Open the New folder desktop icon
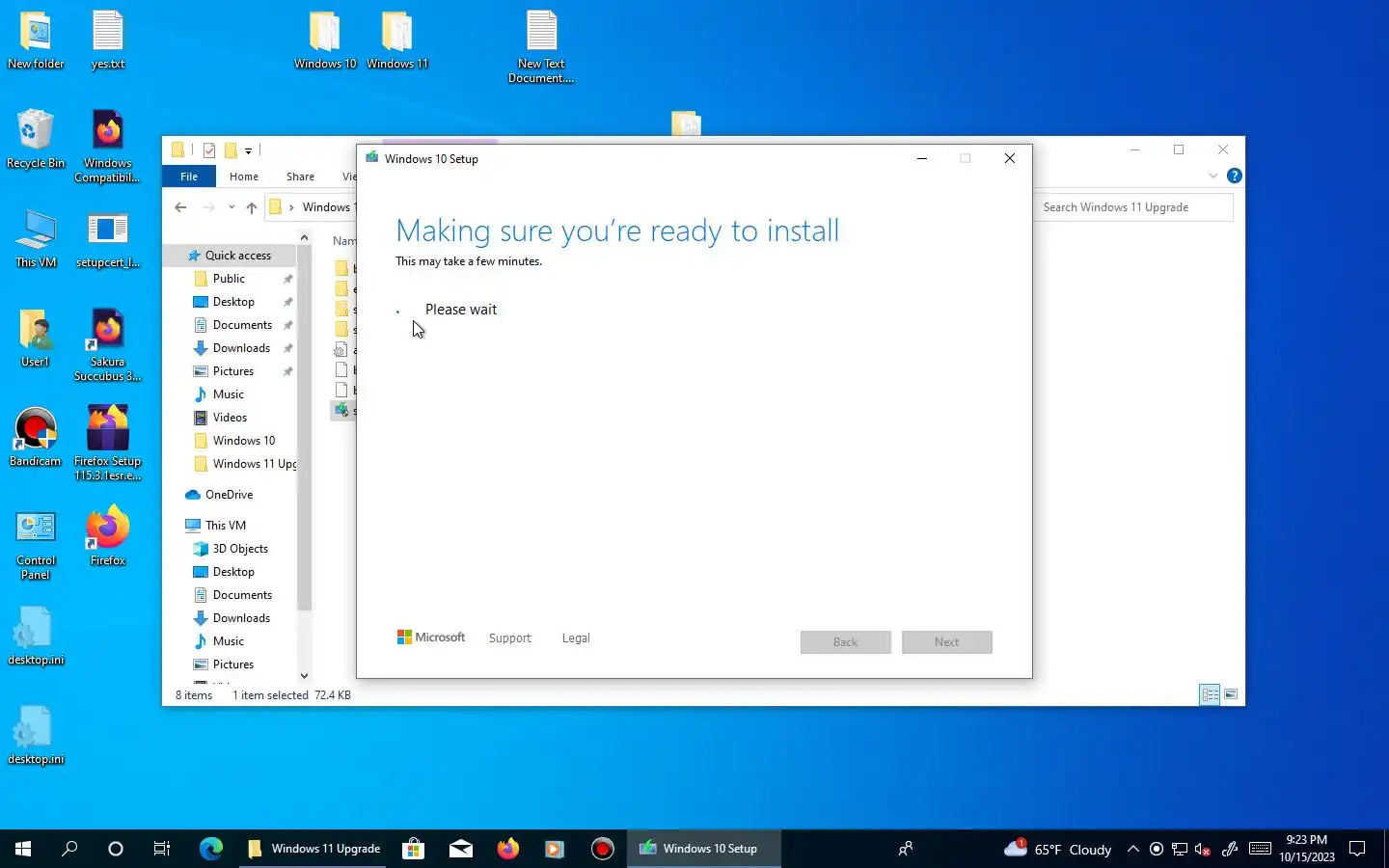 coord(36,41)
